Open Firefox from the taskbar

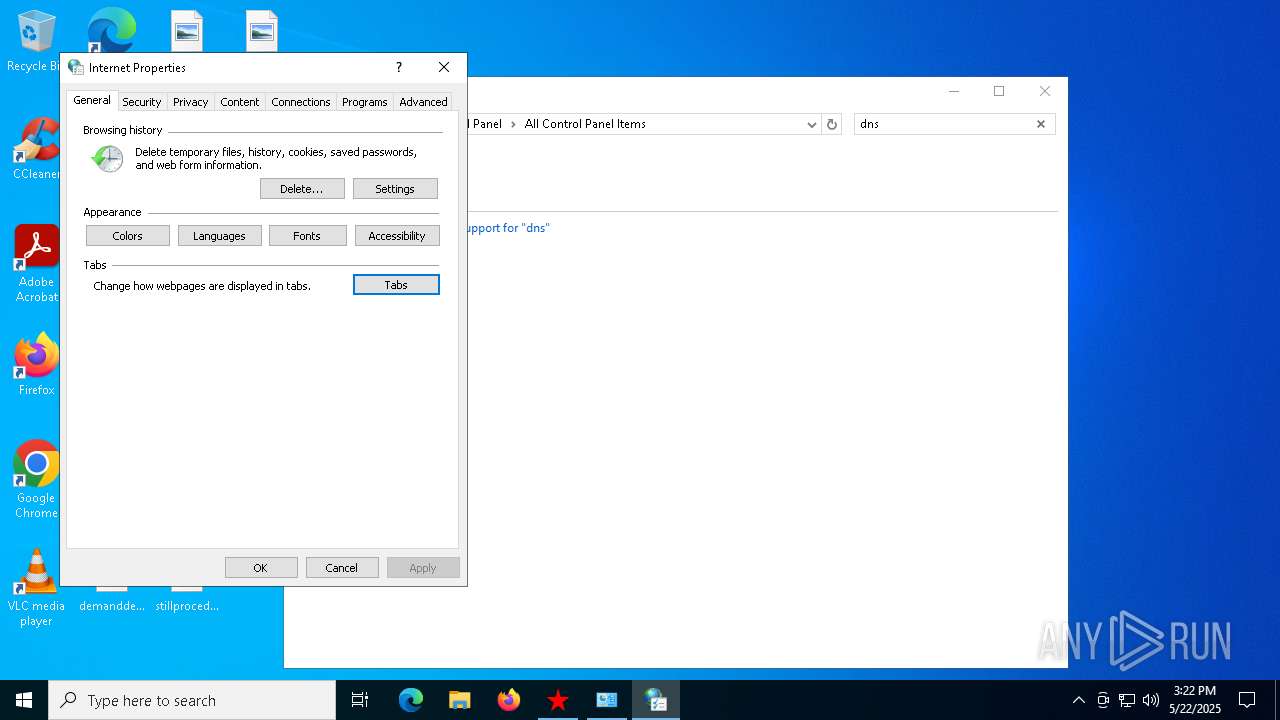[x=509, y=700]
